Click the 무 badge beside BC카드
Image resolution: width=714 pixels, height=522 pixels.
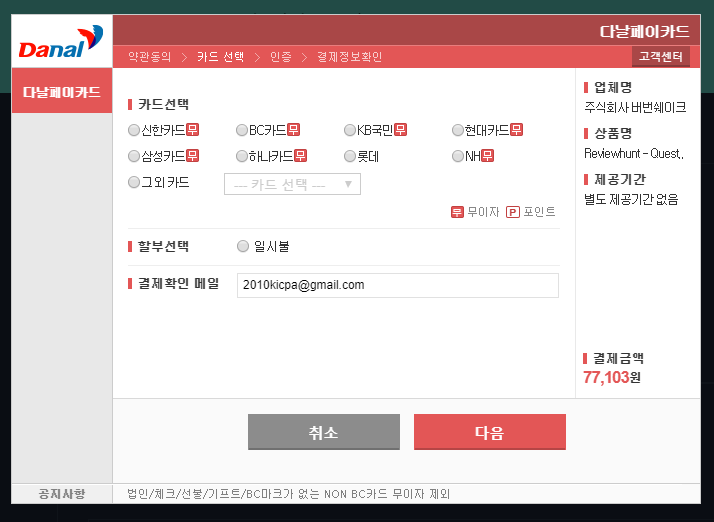point(294,130)
